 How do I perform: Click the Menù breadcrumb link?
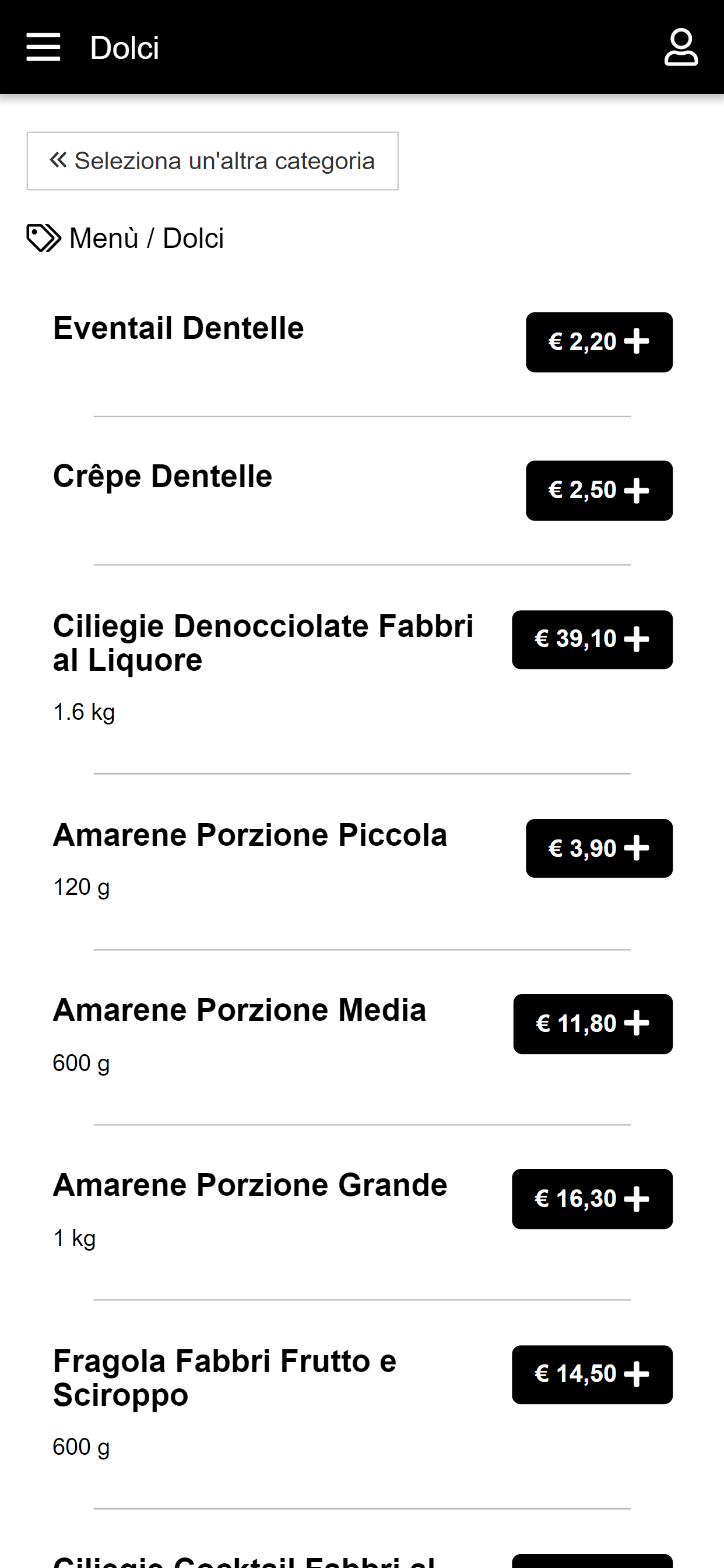(x=104, y=238)
